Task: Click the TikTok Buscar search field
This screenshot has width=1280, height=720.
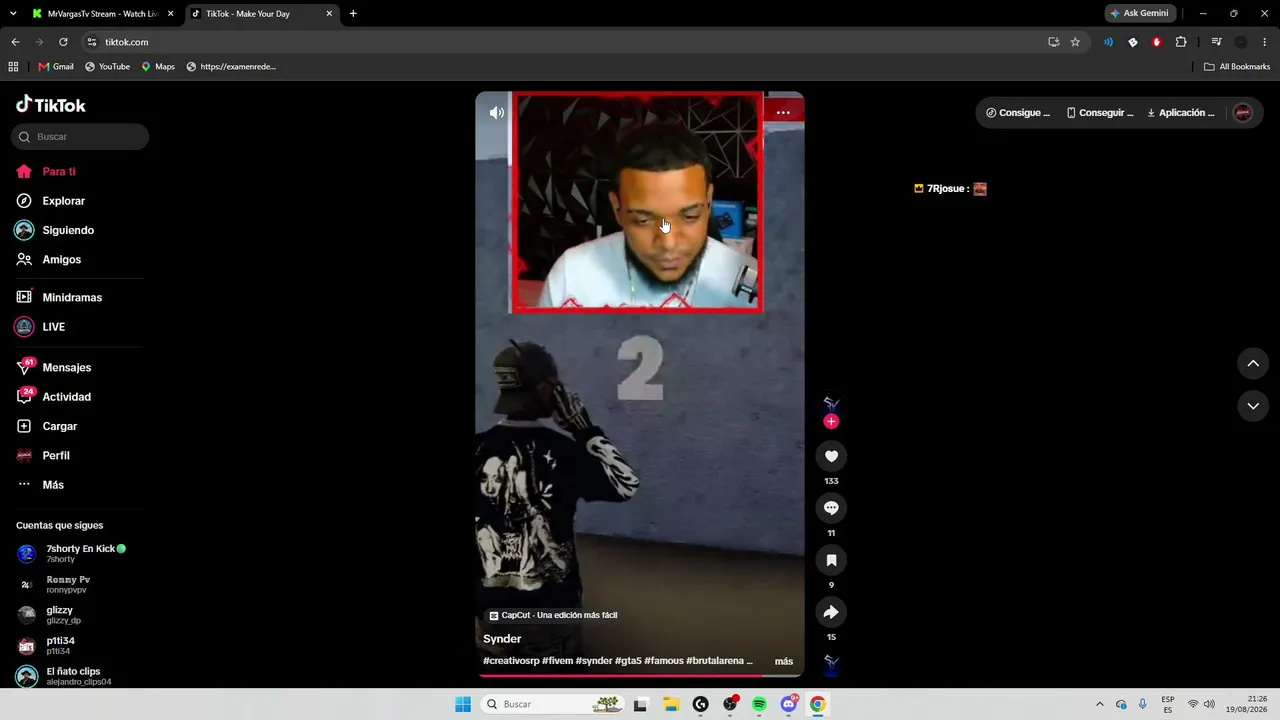Action: 80,137
